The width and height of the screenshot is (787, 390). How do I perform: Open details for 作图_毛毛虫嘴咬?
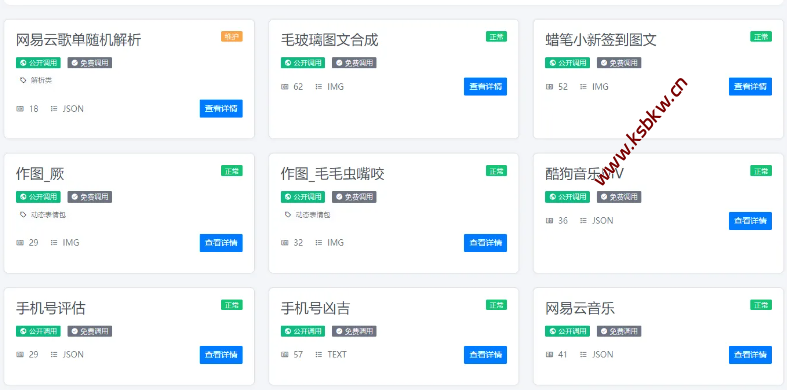click(x=485, y=243)
